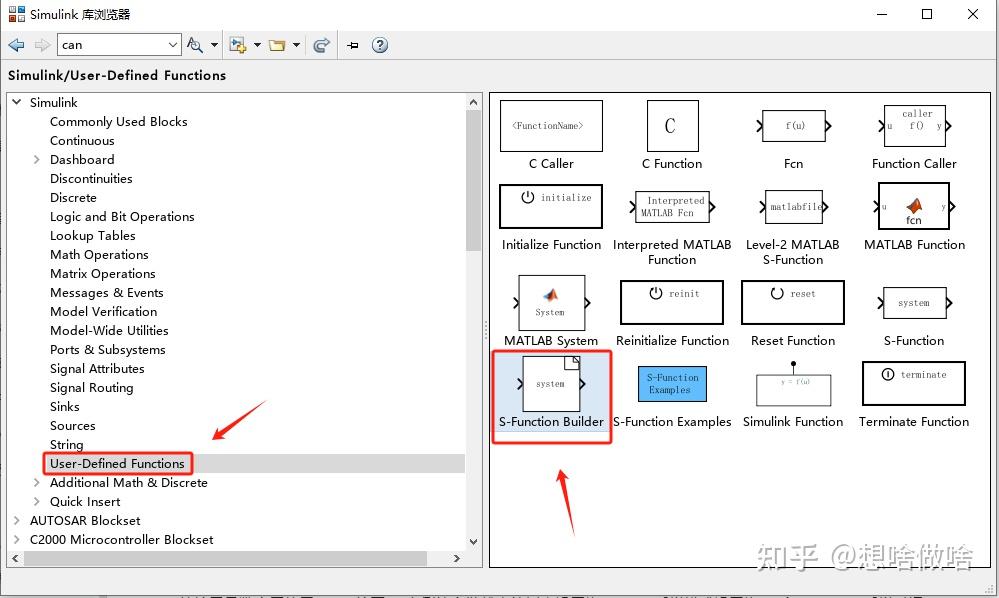Expand the AUTOSAR Blockset node
Viewport: 999px width, 598px height.
coord(17,520)
